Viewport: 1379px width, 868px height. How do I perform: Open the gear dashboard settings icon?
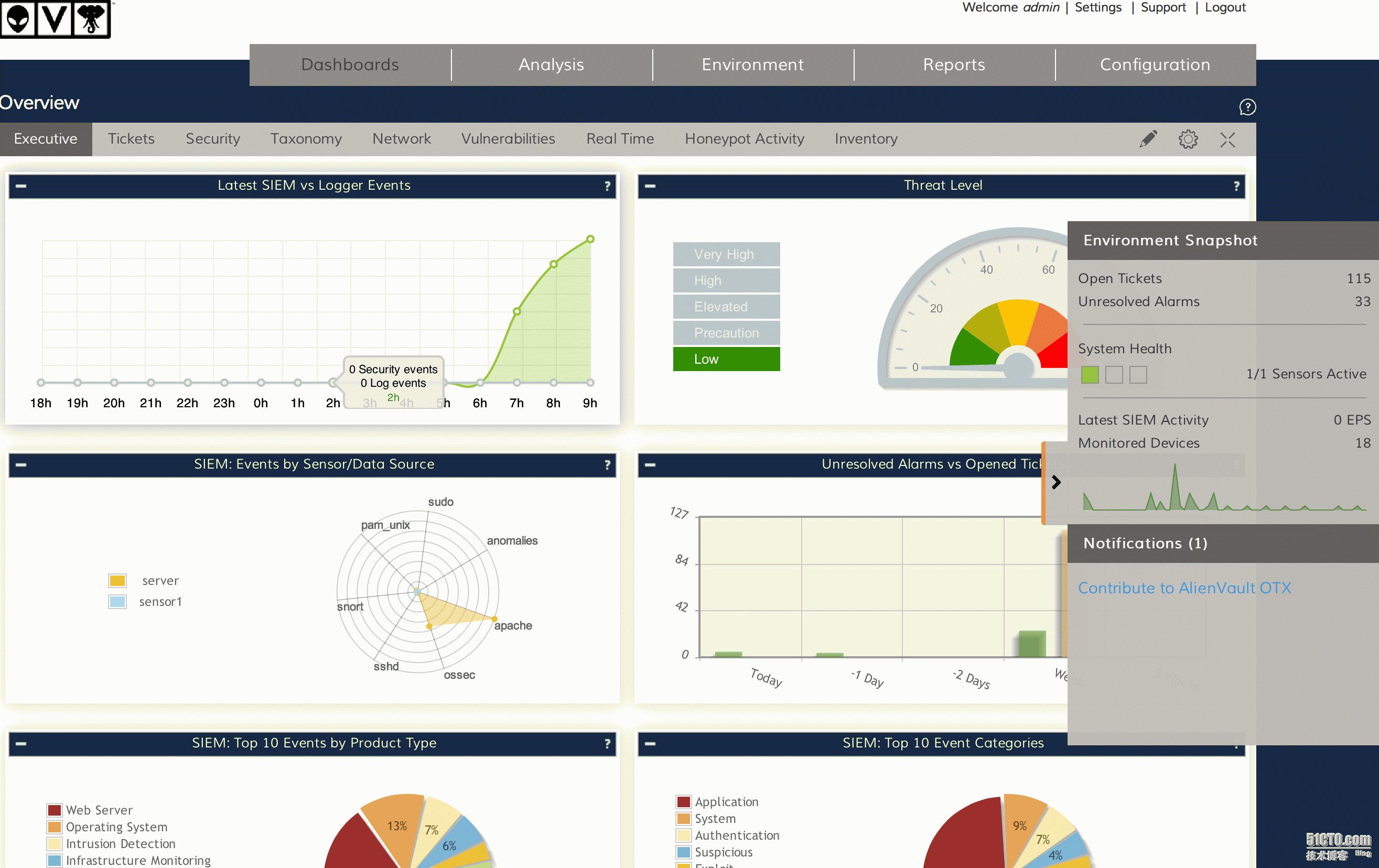coord(1188,139)
